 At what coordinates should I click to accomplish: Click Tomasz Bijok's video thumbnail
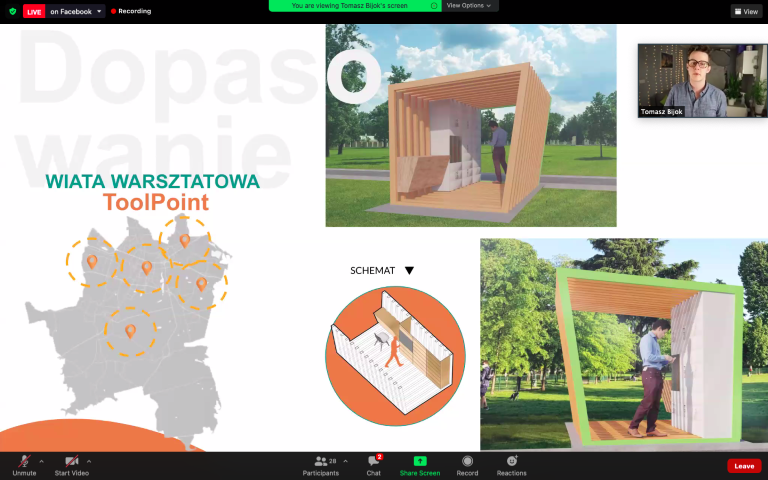703,80
